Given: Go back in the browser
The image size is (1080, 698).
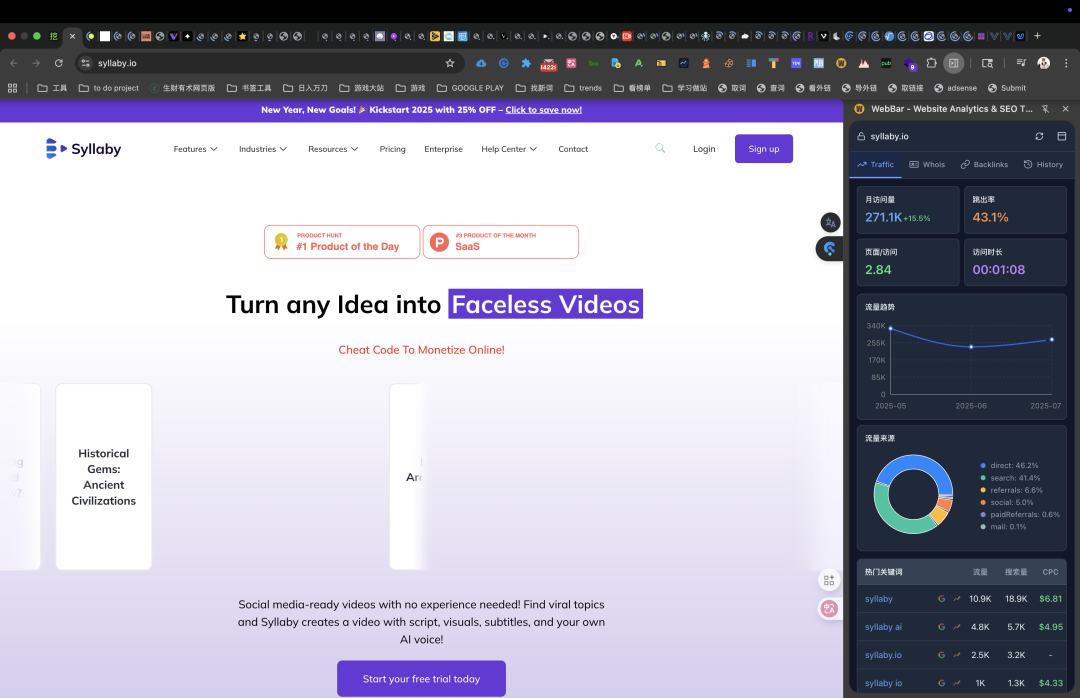Looking at the screenshot, I should click(14, 63).
